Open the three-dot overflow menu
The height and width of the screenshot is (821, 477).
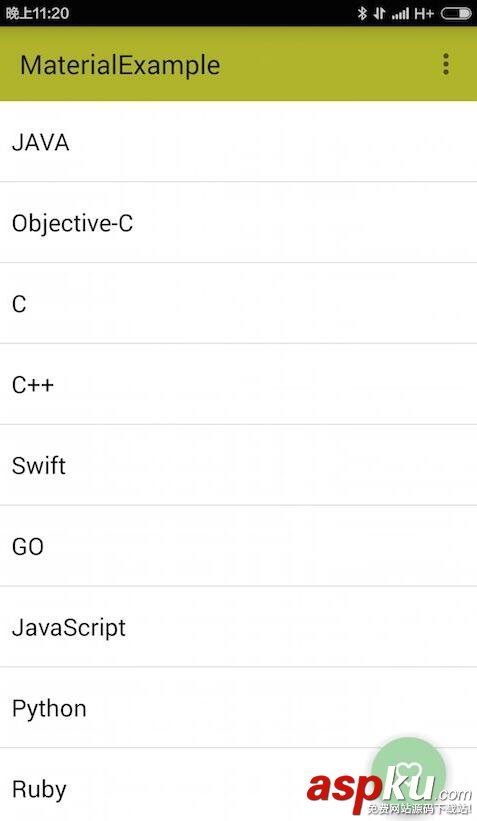[446, 64]
